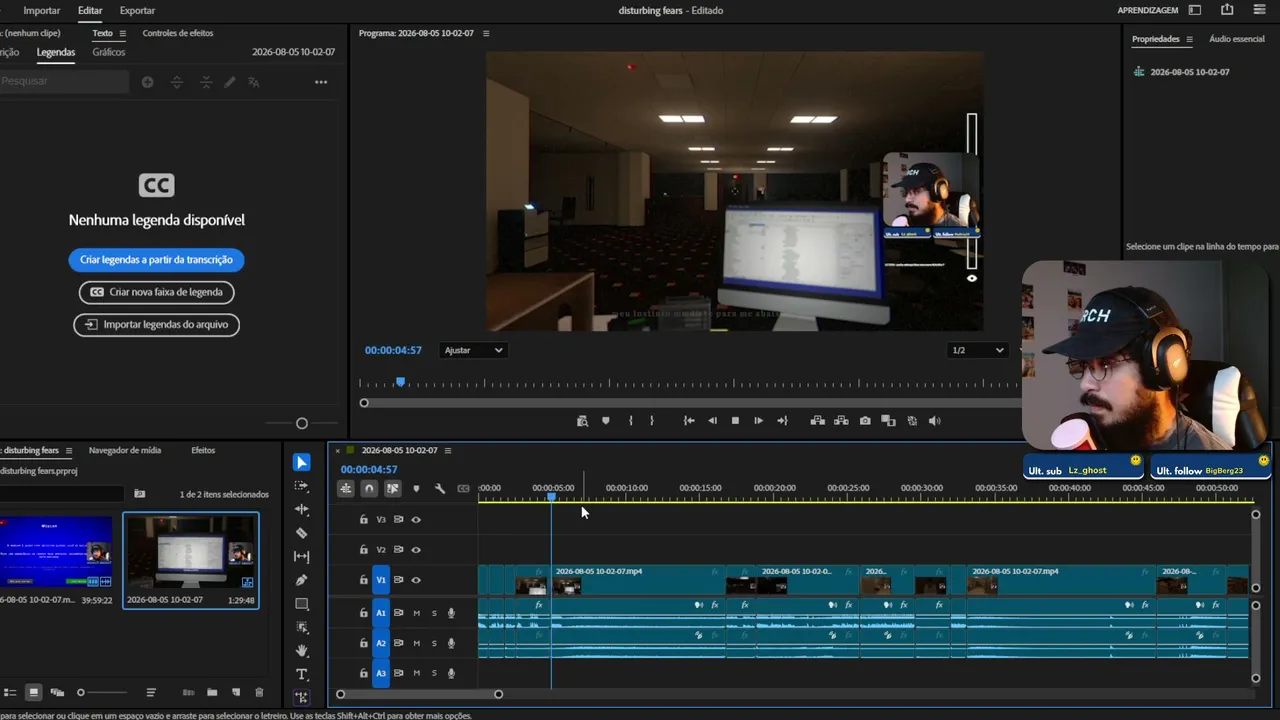Mute audio track A3

417,673
